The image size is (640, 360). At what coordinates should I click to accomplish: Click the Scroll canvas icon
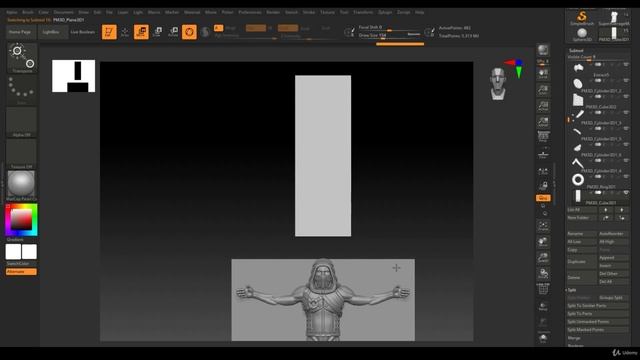pos(543,74)
